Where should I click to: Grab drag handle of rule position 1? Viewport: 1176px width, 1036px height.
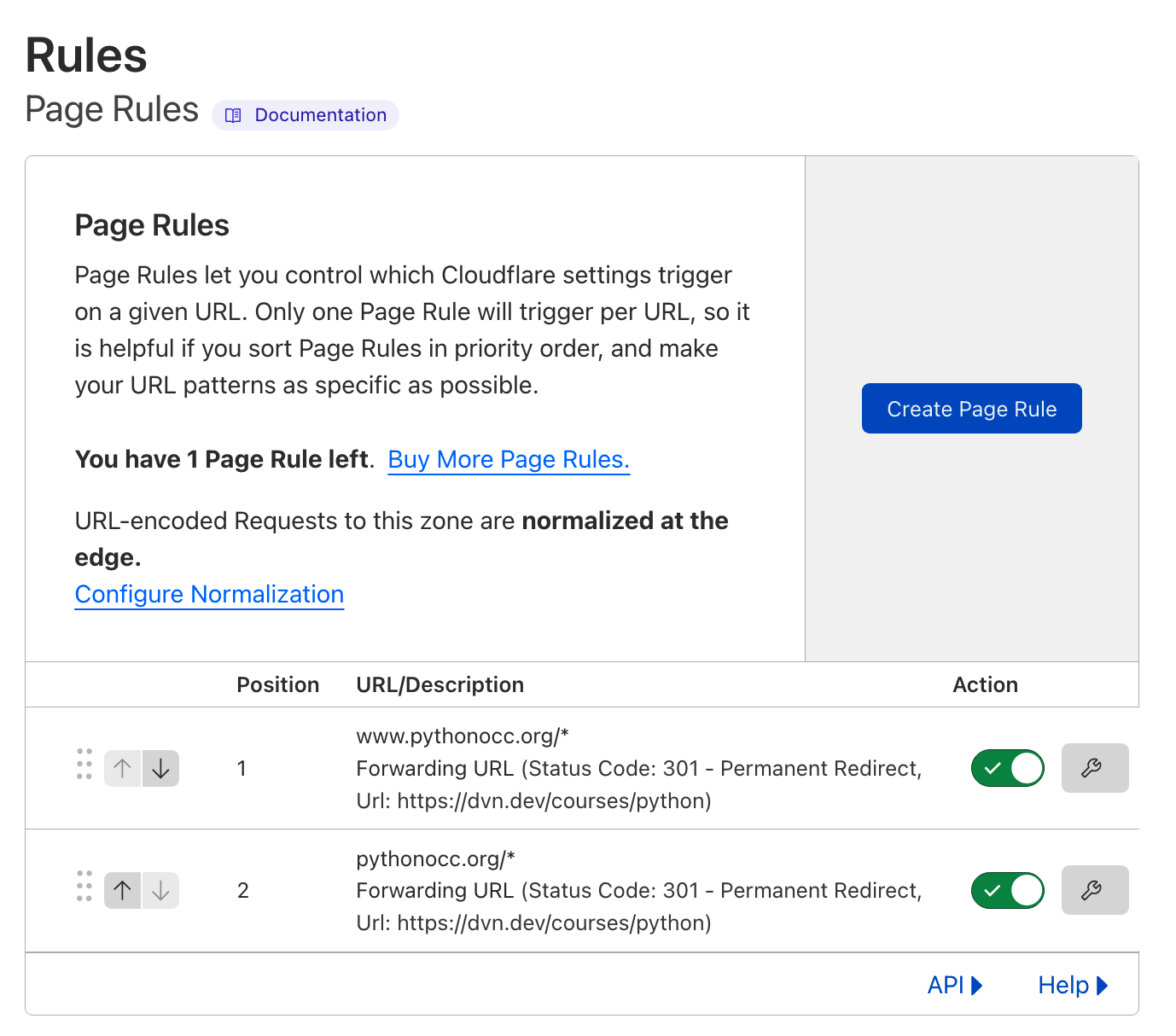(x=84, y=765)
